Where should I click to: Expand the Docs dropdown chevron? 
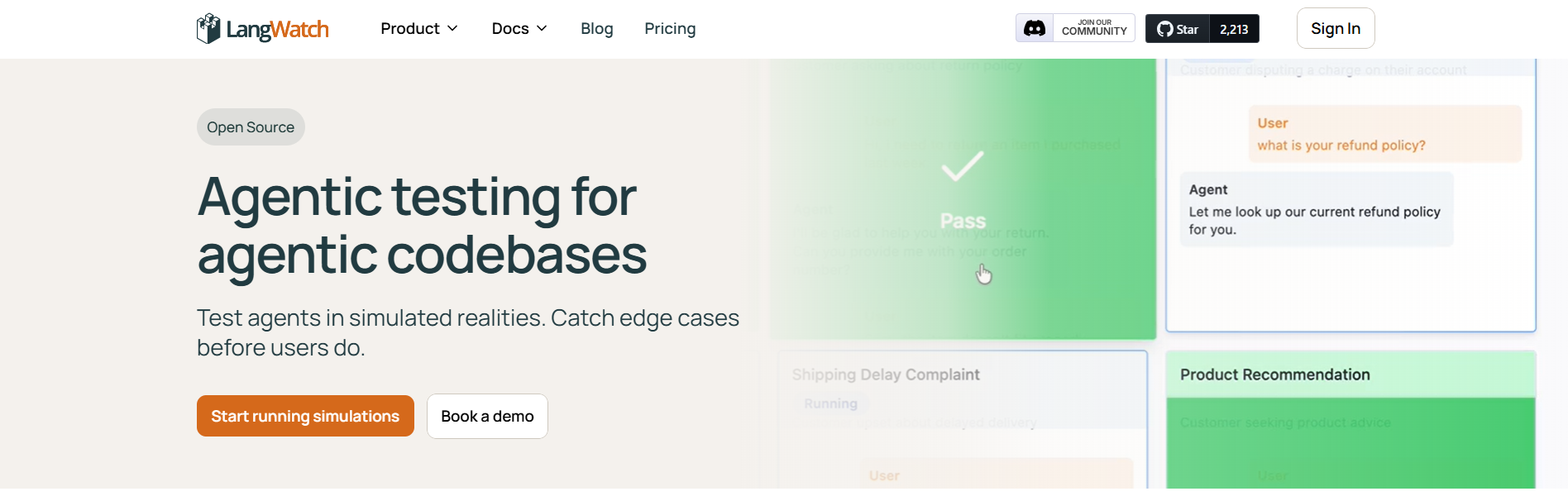[x=542, y=29]
